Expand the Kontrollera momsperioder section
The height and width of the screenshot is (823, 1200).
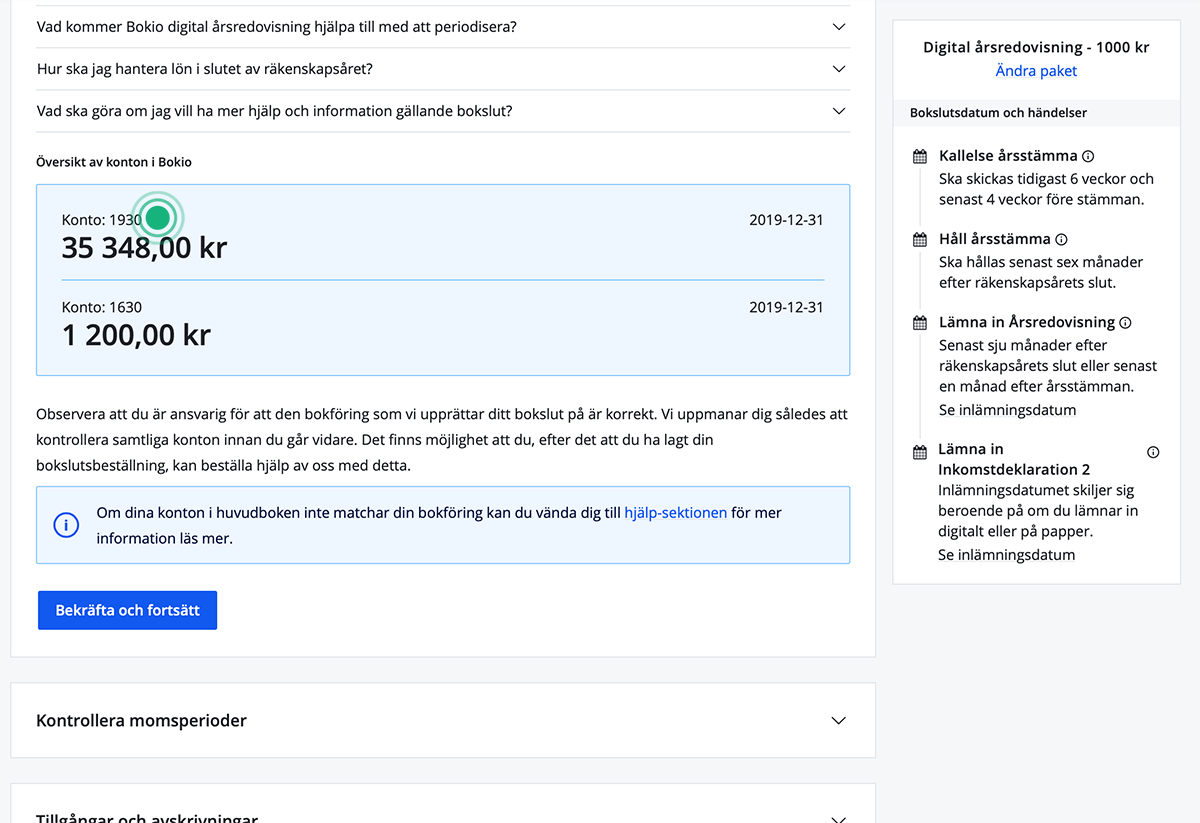point(839,721)
